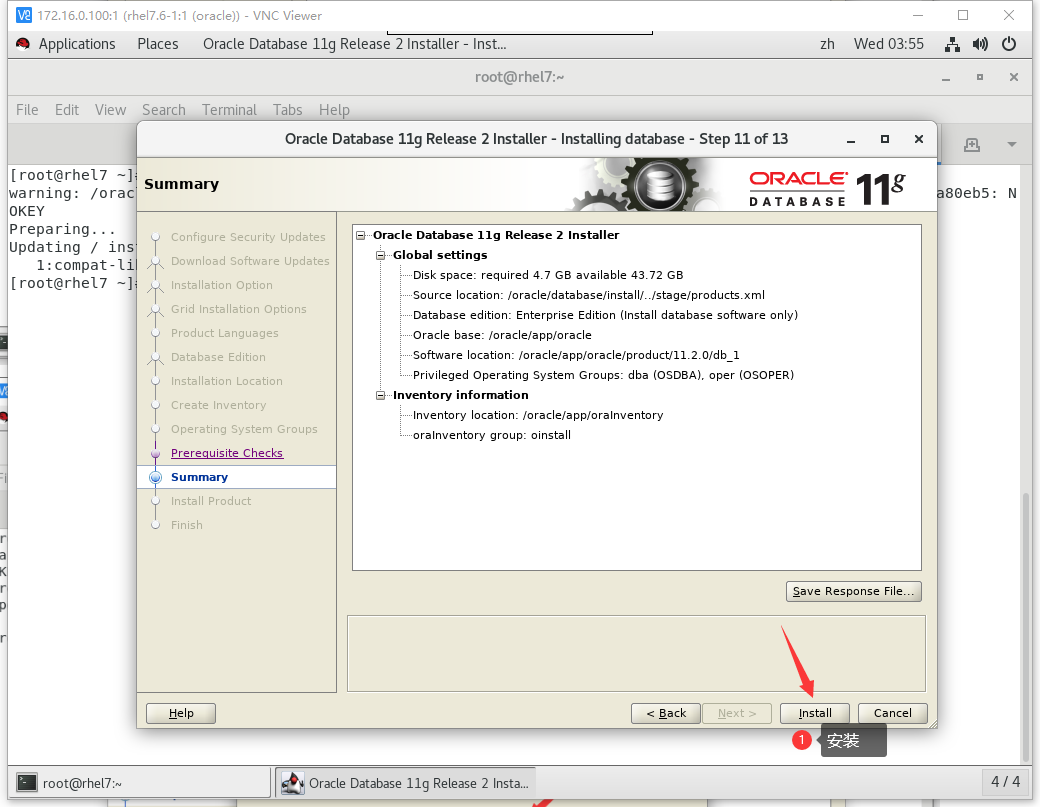
Task: Click the clock showing Wed 03:55
Action: point(889,44)
